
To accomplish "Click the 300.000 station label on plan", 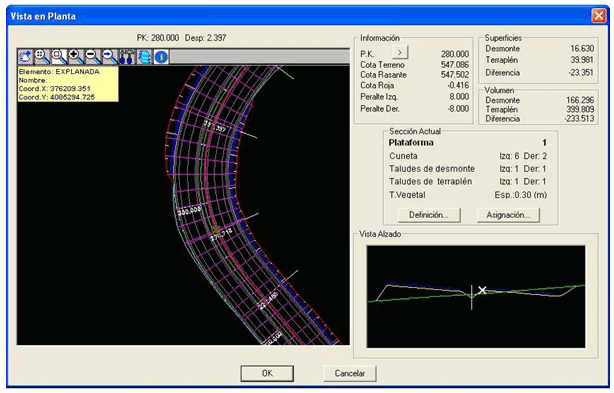I will coord(189,211).
